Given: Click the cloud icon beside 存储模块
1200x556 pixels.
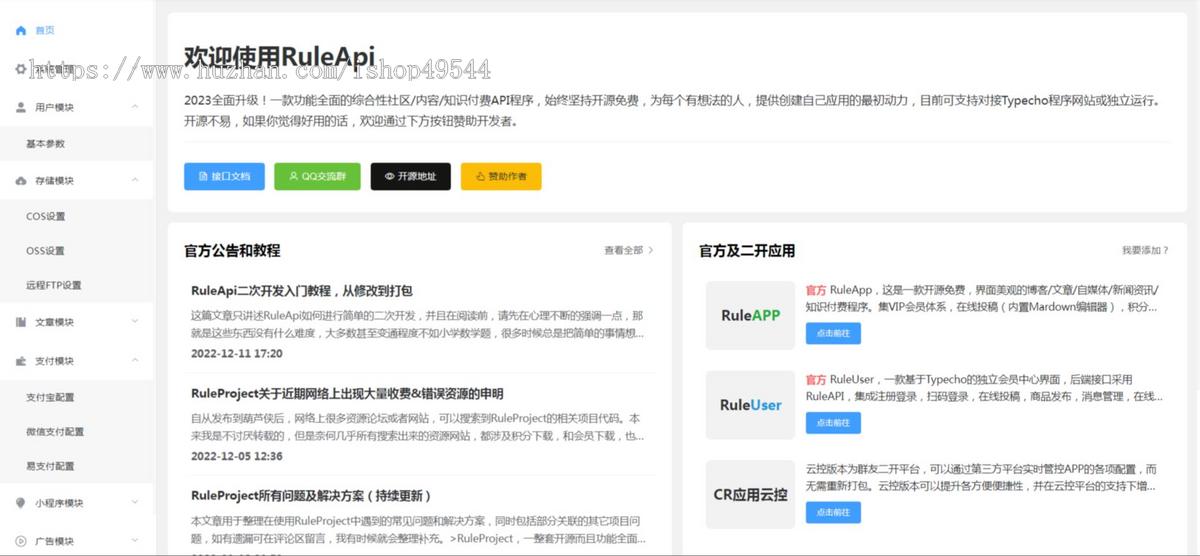Looking at the screenshot, I should click(21, 181).
